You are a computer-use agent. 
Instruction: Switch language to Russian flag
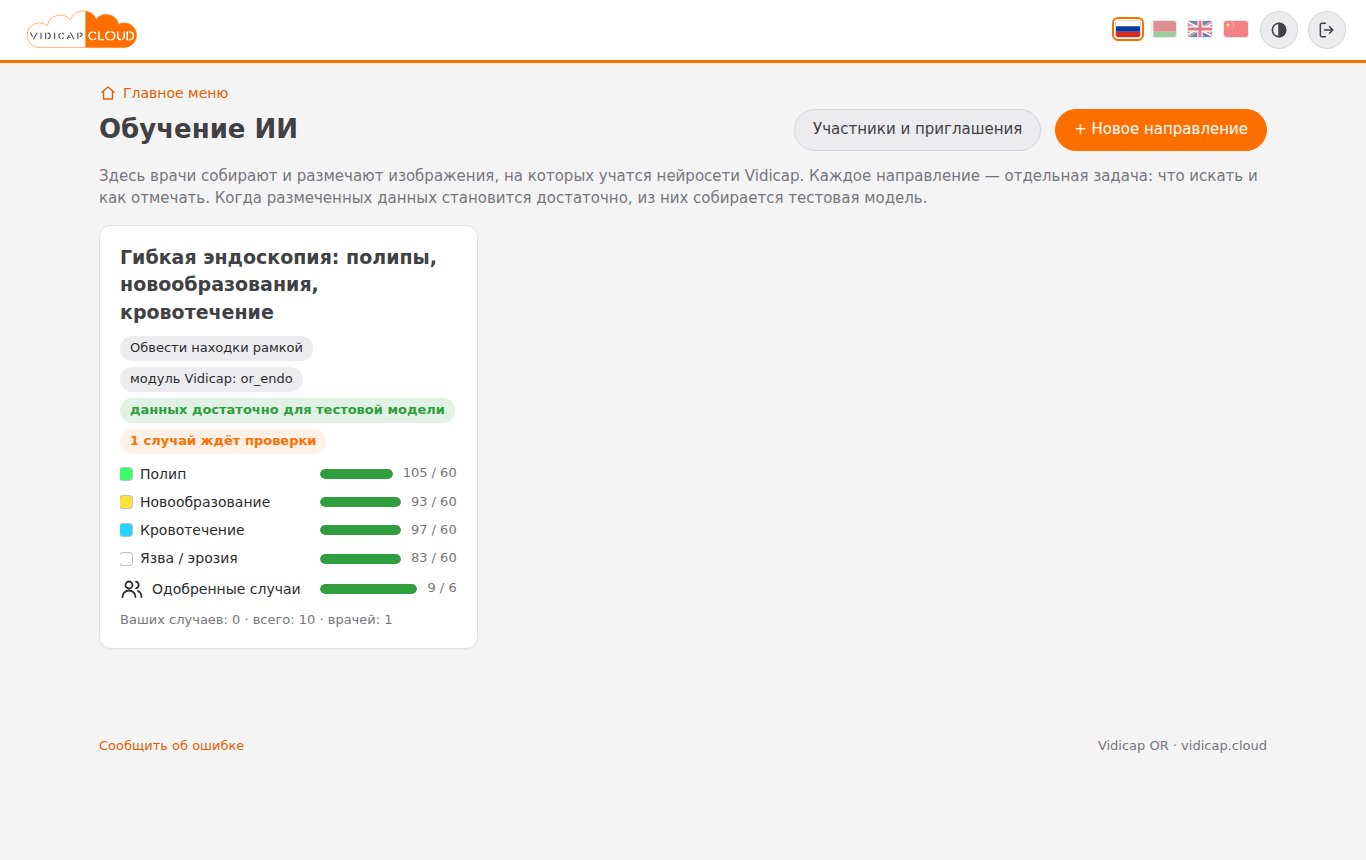(1128, 29)
